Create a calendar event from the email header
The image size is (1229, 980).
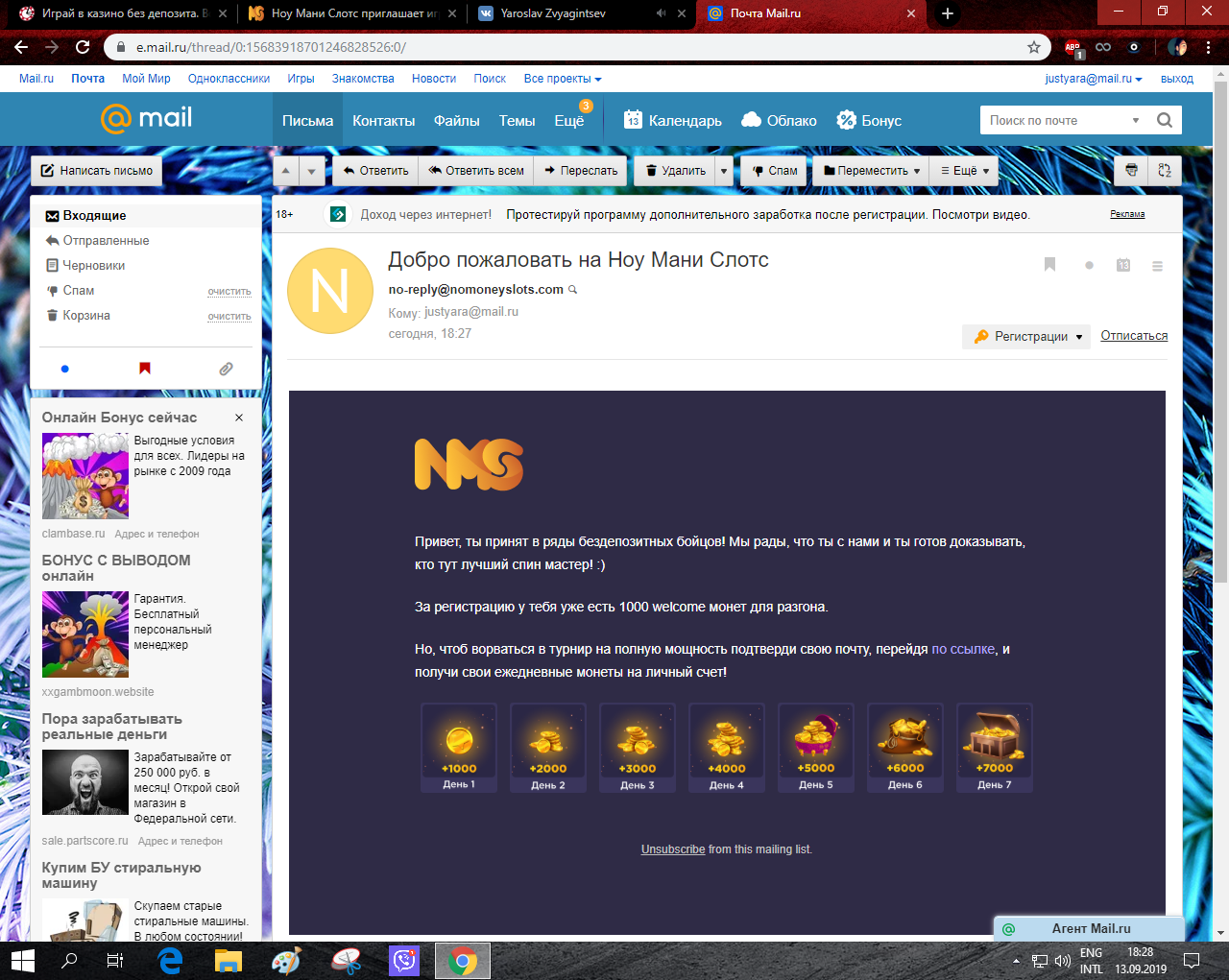pyautogui.click(x=1123, y=265)
